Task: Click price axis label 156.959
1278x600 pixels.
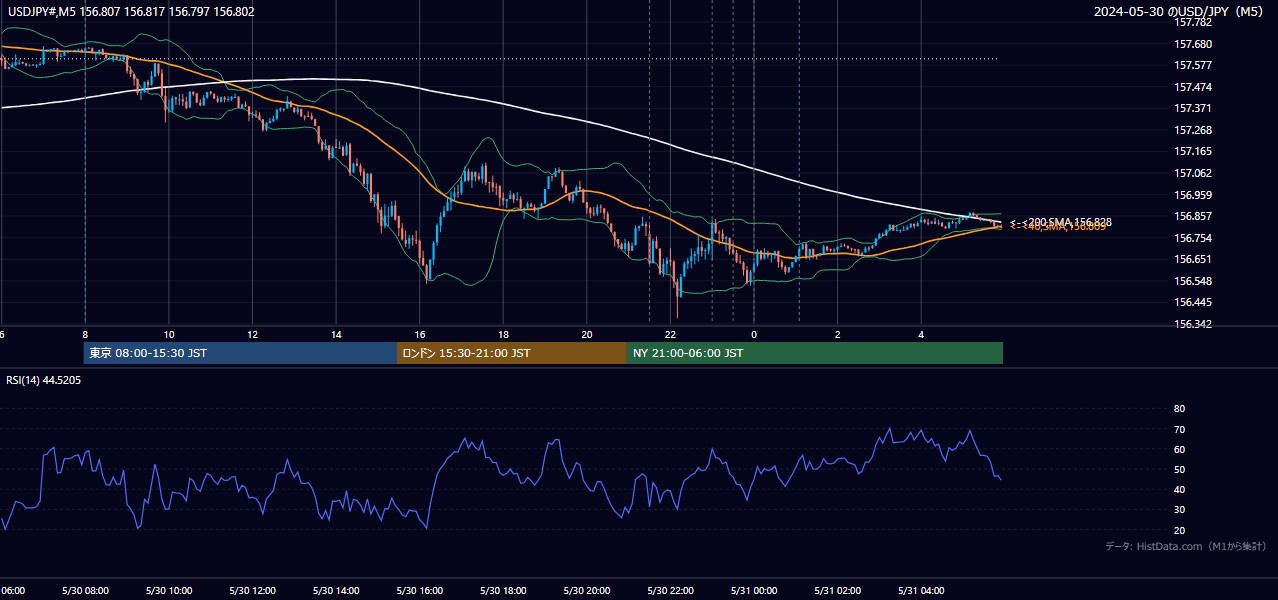Action: (x=1193, y=195)
